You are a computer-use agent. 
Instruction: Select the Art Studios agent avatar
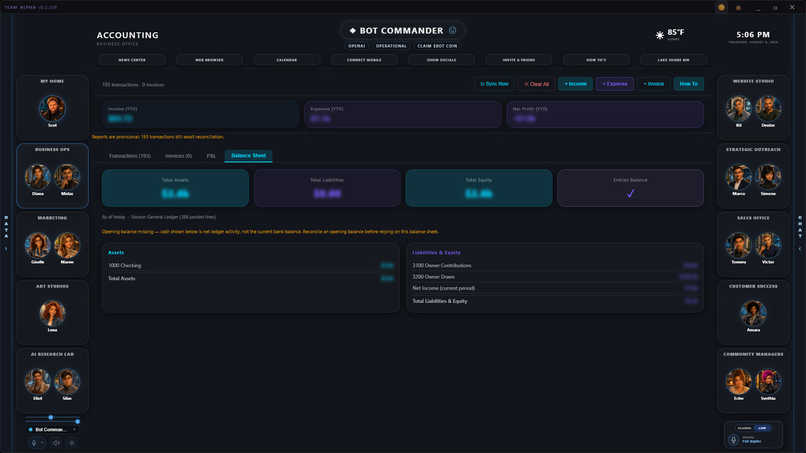(x=52, y=313)
